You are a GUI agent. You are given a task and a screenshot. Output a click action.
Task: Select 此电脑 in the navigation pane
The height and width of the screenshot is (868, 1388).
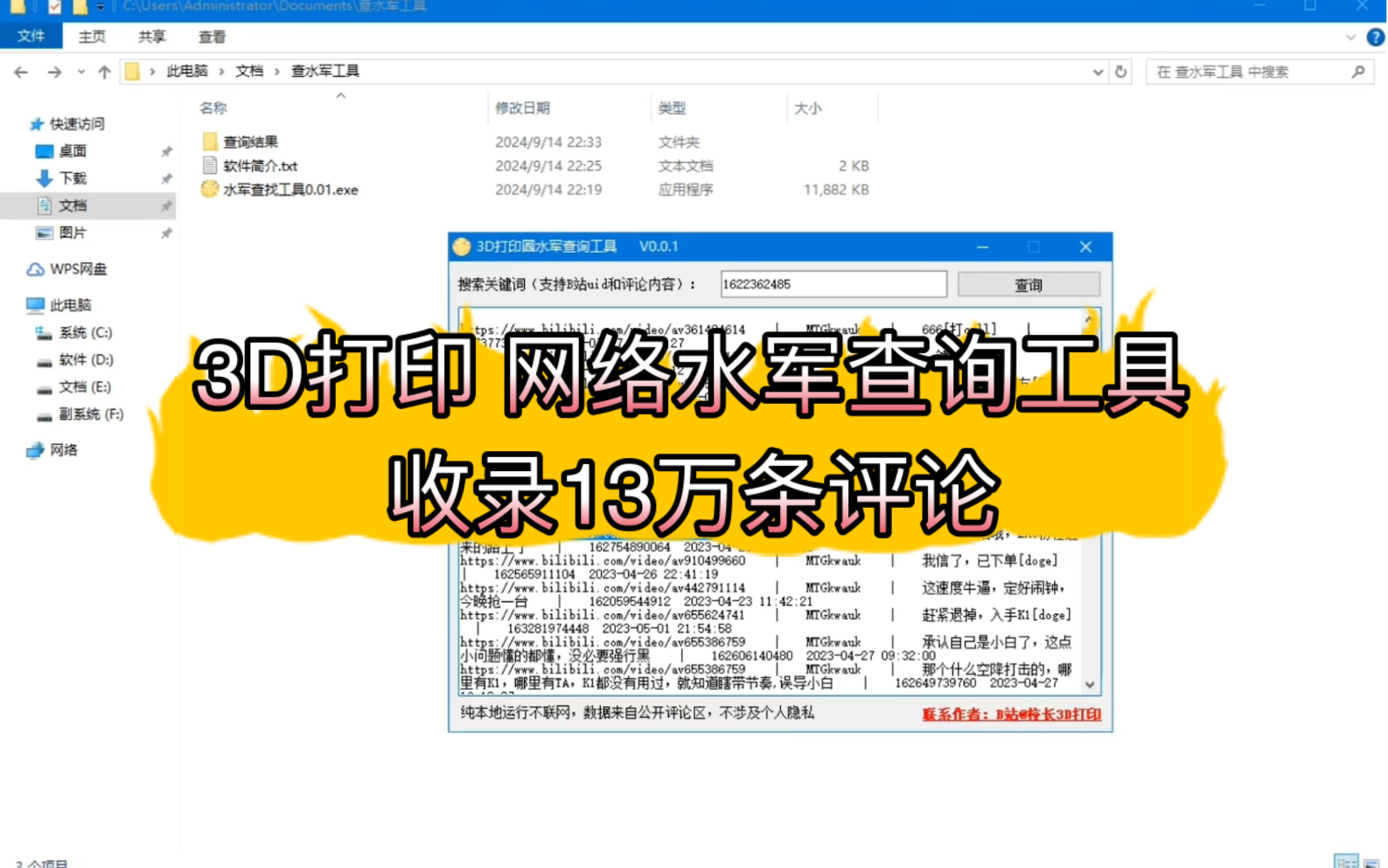pyautogui.click(x=71, y=304)
